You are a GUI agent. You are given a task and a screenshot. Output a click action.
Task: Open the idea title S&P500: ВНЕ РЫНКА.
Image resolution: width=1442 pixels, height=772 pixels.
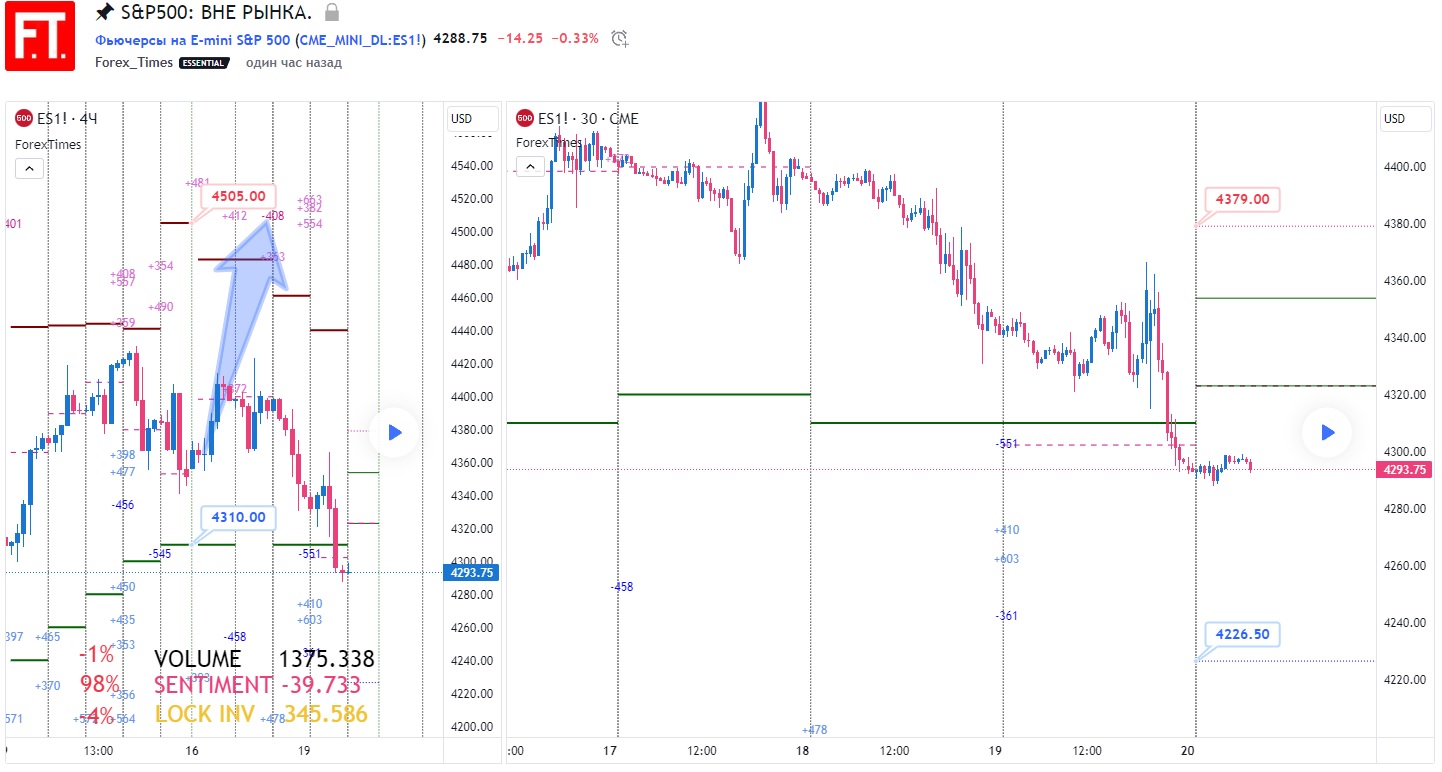(216, 13)
